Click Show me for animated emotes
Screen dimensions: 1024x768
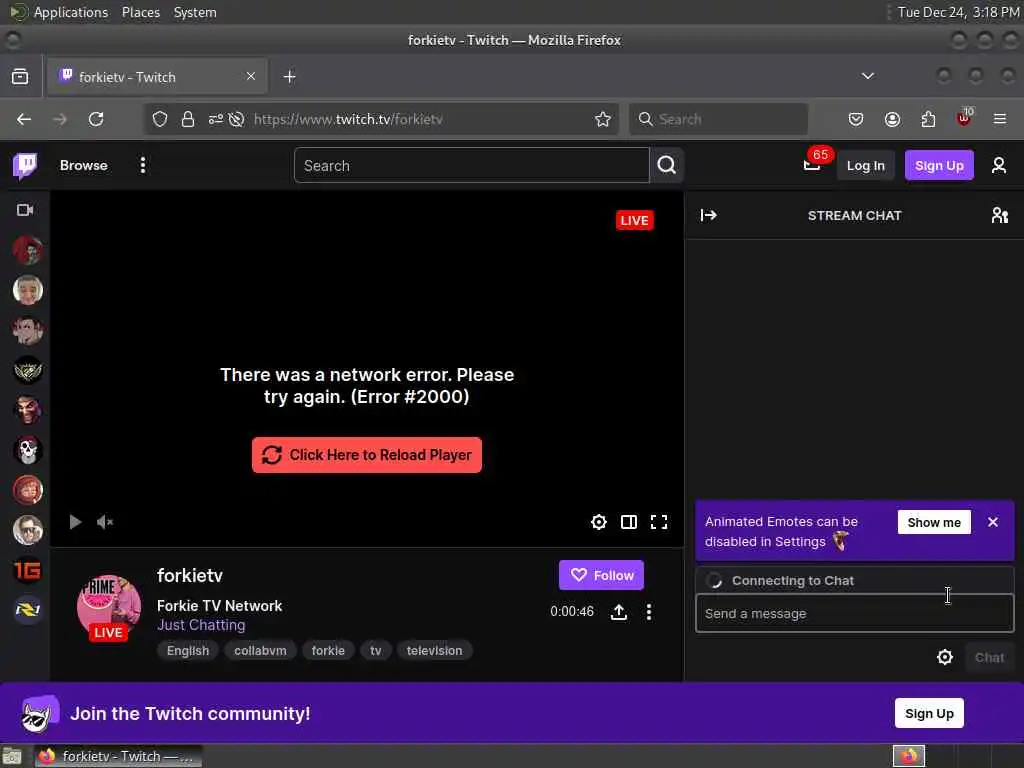click(934, 522)
